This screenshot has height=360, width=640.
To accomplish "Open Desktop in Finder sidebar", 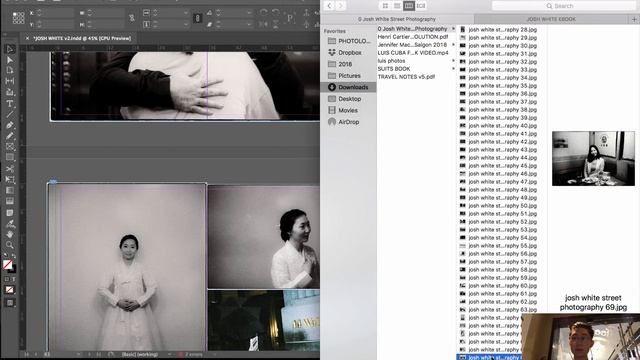I will click(x=344, y=99).
